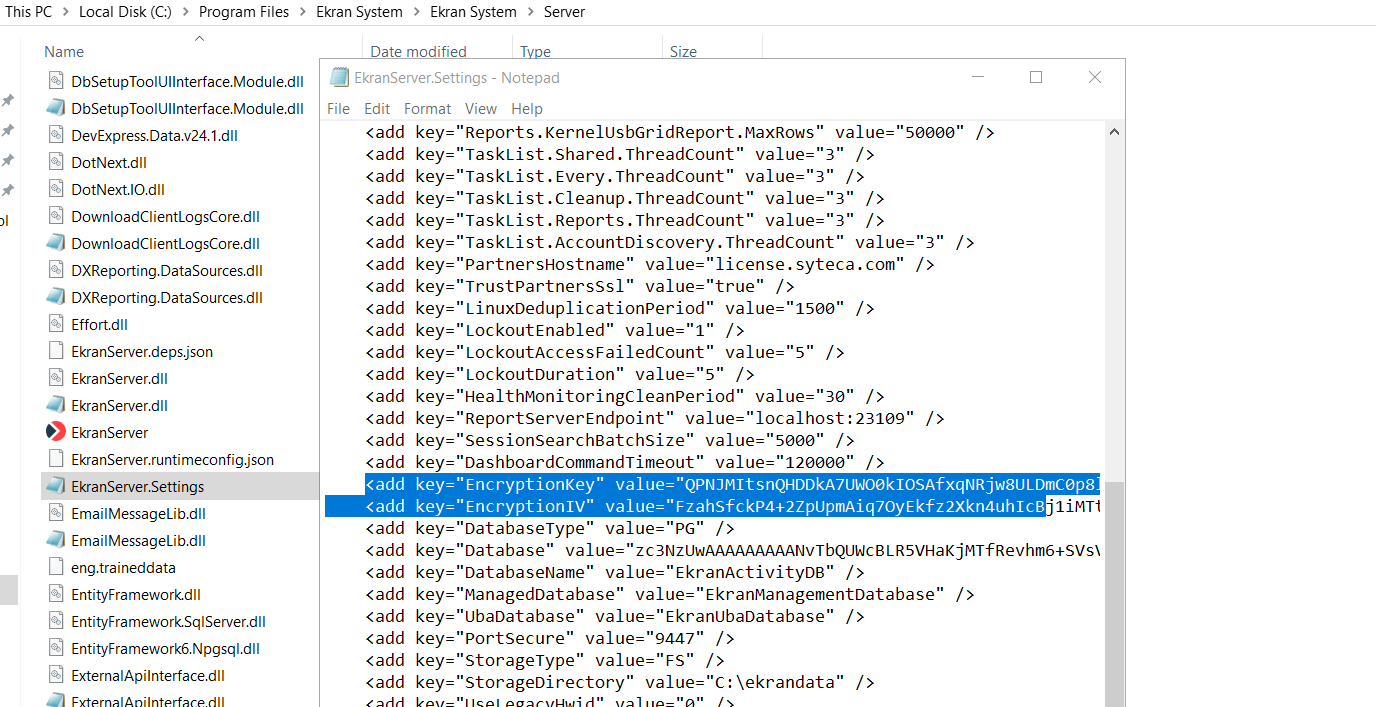Screen dimensions: 1376x707
Task: Click the ReportServerEndpoint localhost:23109 line
Action: [x=655, y=418]
